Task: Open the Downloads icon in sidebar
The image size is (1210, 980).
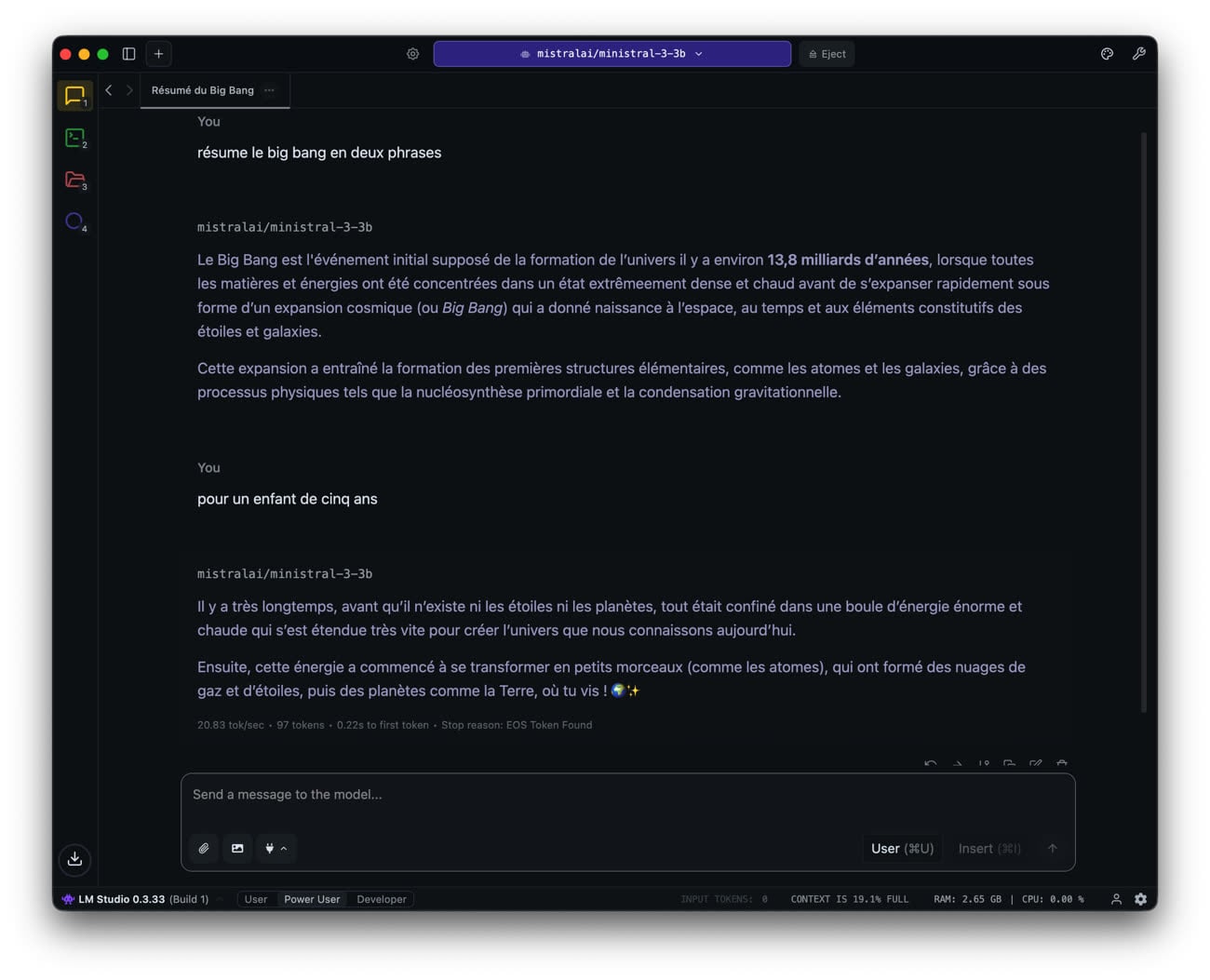Action: point(75,859)
